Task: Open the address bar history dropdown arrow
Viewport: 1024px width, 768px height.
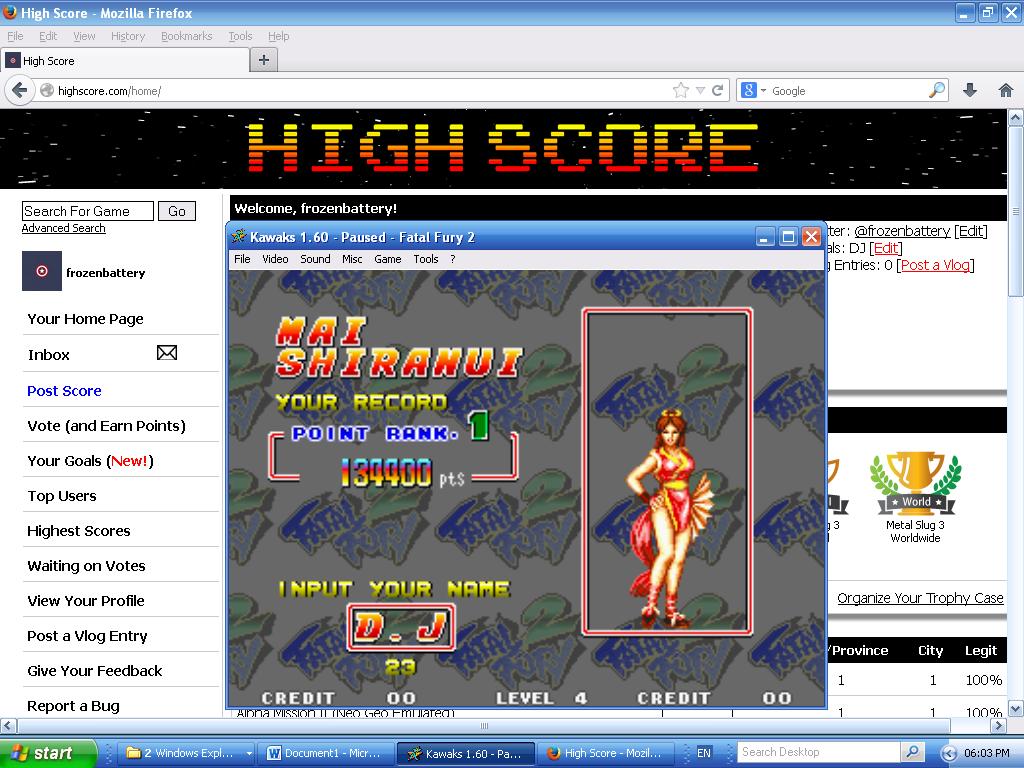Action: click(x=700, y=90)
